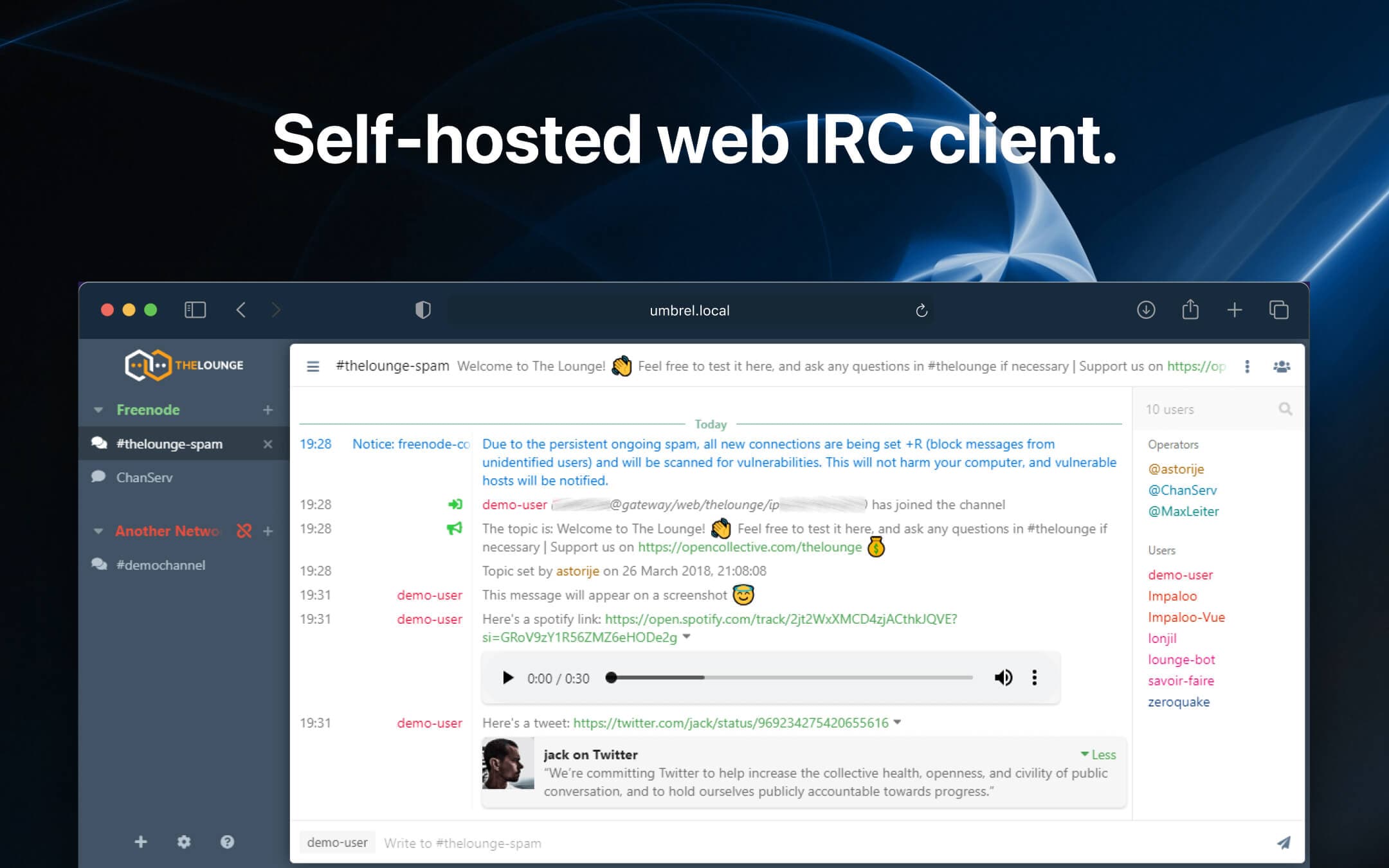Screen dimensions: 1389x868
Task: Click the plus icon to add network
Action: (141, 842)
